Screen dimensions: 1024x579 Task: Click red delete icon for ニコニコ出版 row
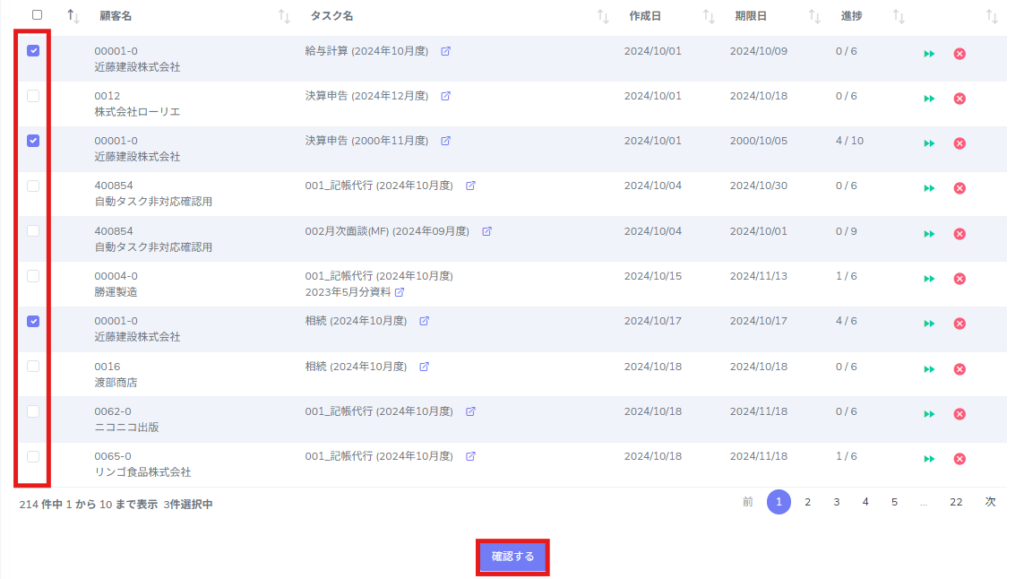959,414
